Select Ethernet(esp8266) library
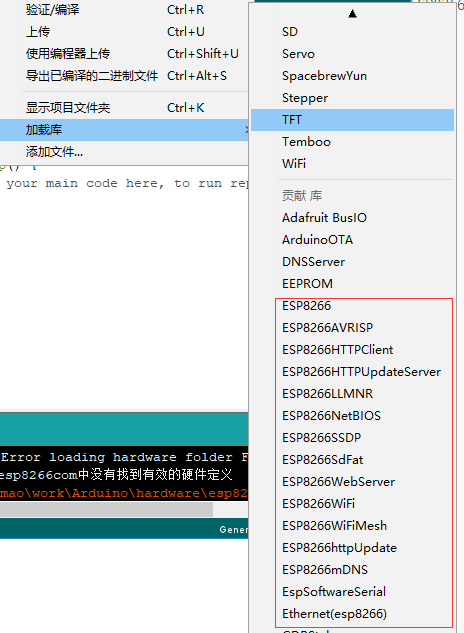464x633 pixels. tap(353, 614)
